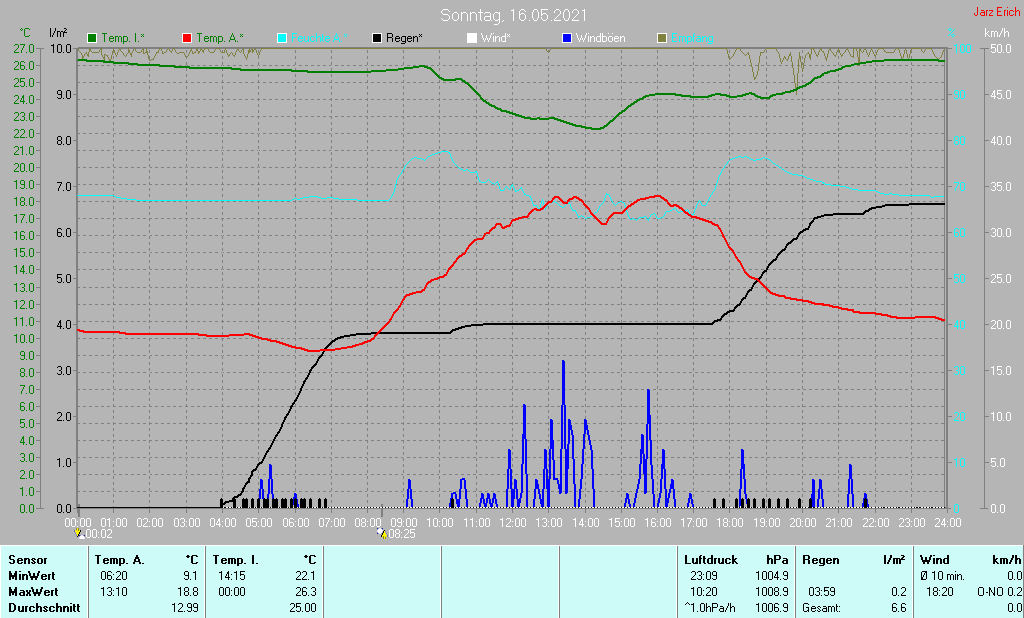
Task: Click the Temp. A. average 12.99
Action: 185,608
